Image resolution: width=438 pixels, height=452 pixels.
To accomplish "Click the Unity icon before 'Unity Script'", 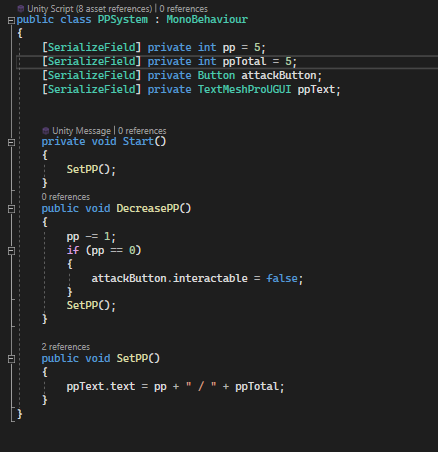I will click(21, 9).
